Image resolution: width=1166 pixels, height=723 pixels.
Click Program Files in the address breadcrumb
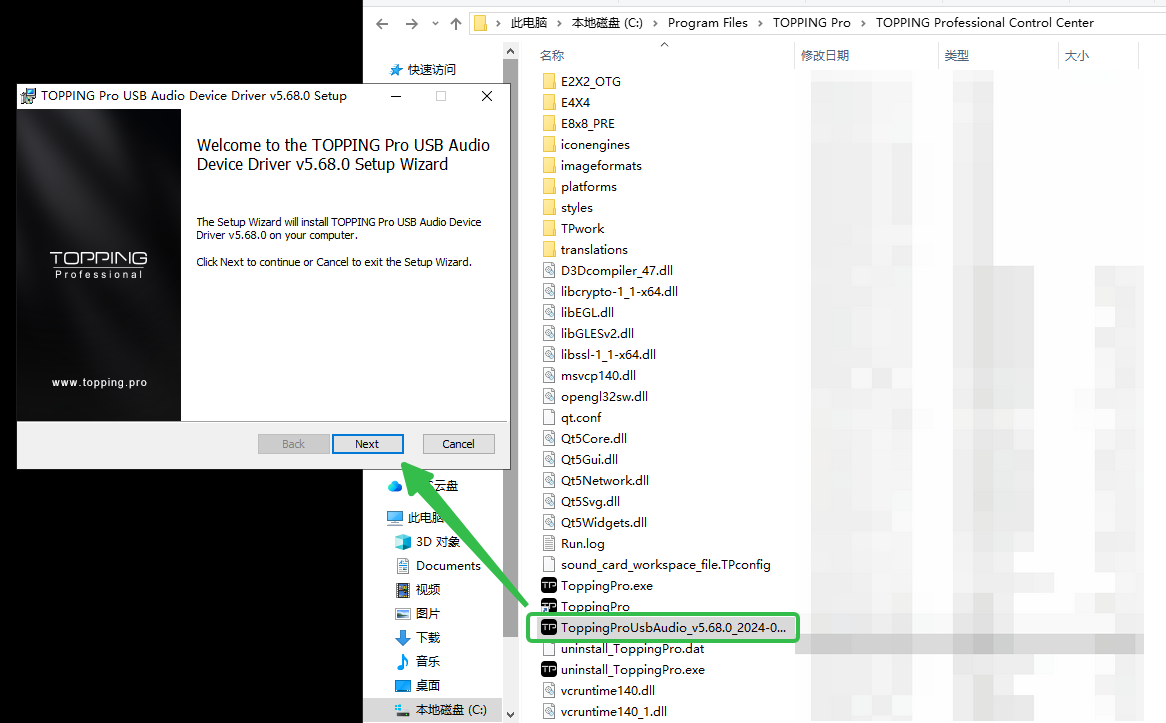707,23
